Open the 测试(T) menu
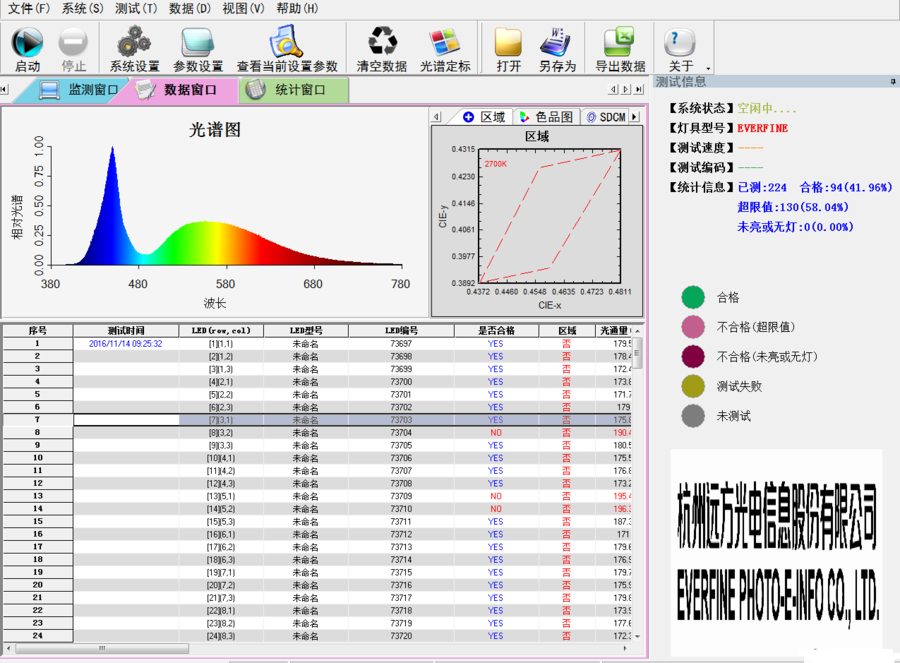This screenshot has height=663, width=900. (136, 9)
